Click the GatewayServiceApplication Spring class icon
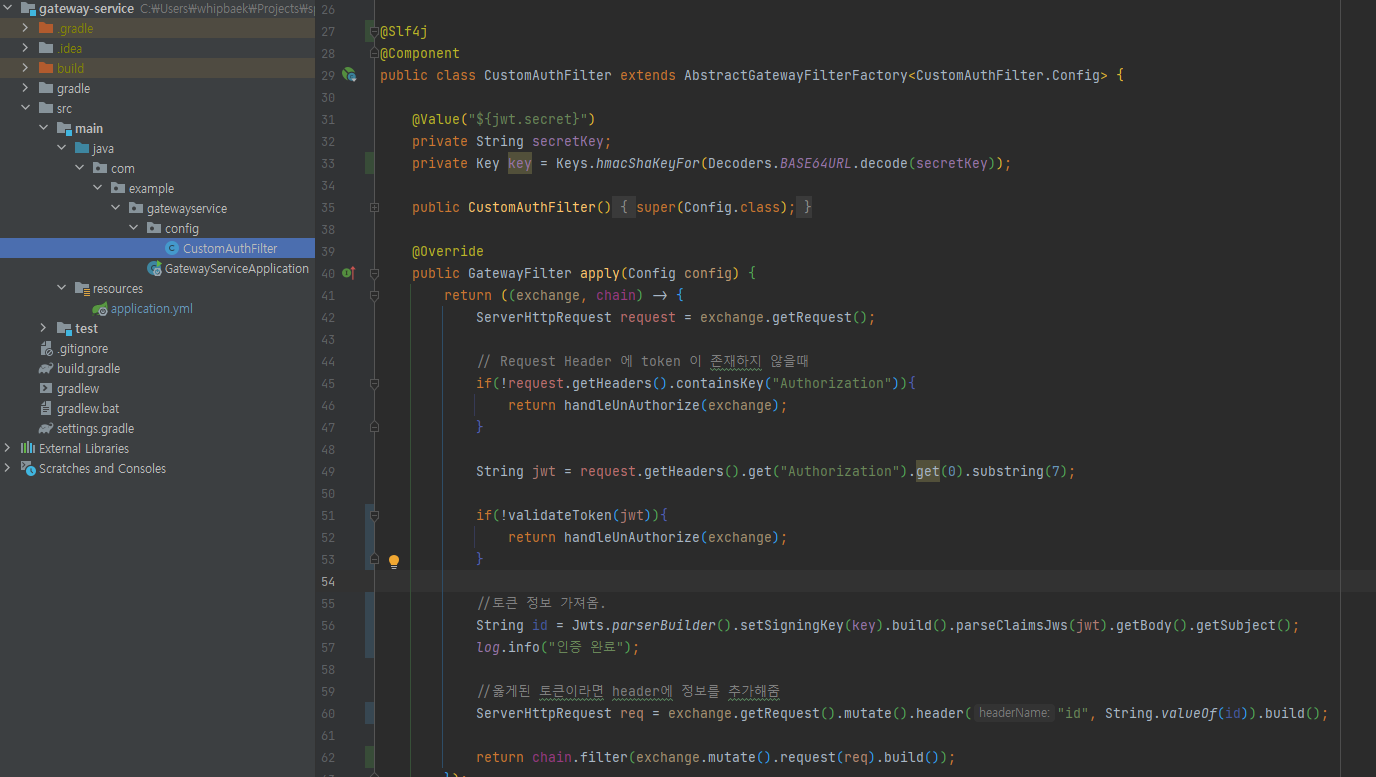1376x777 pixels. coord(154,268)
